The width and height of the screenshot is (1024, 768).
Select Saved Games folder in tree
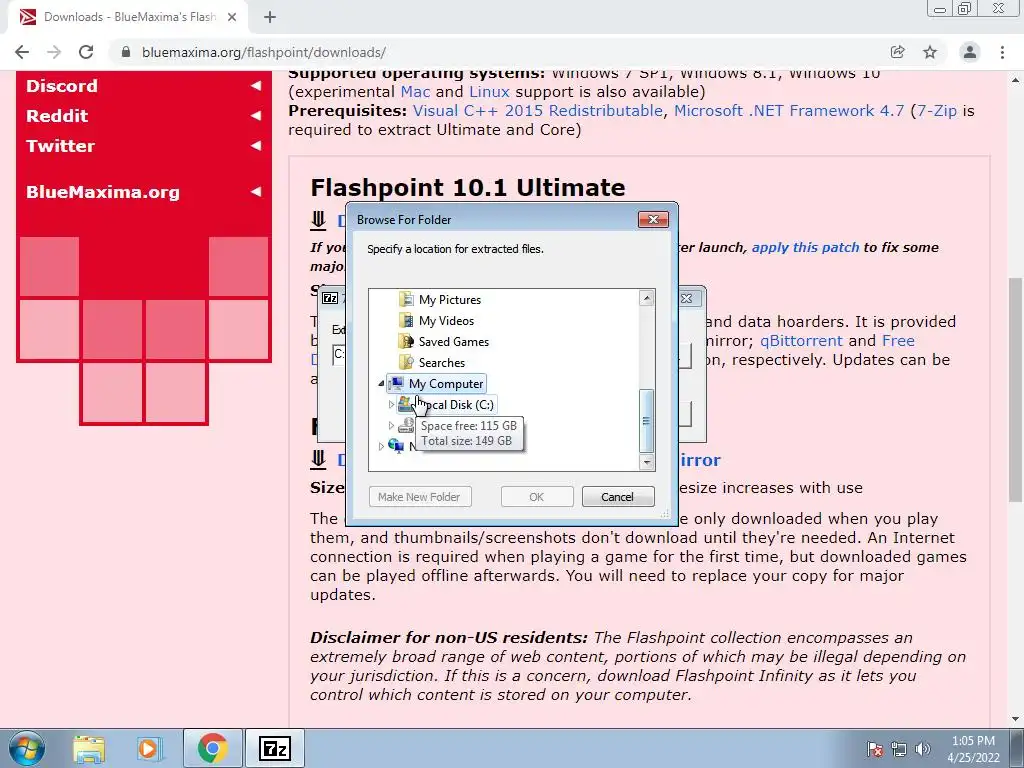coord(454,342)
